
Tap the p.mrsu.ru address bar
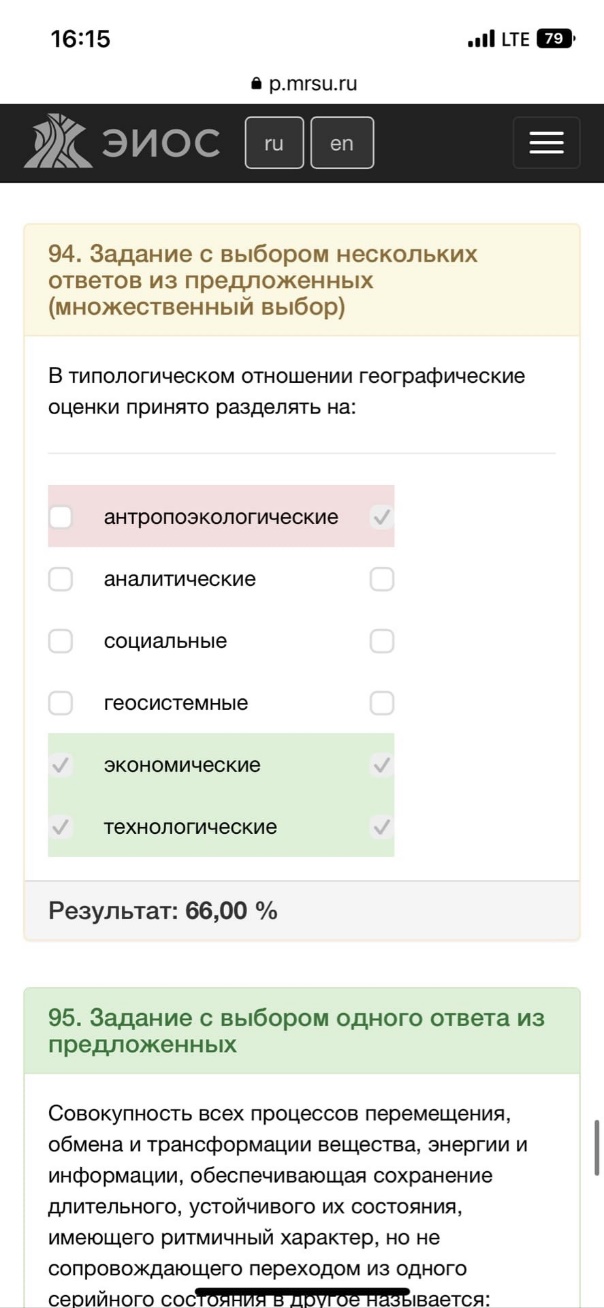(304, 84)
